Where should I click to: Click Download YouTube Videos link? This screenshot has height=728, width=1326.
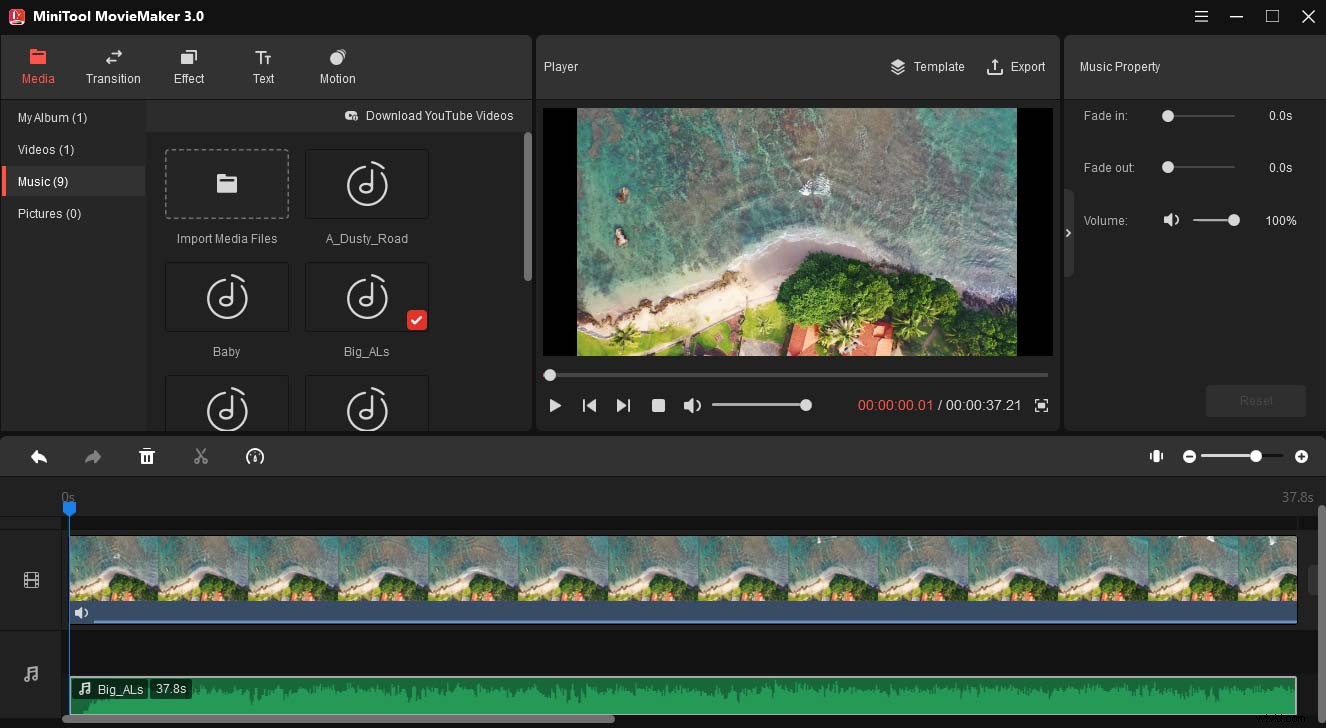tap(429, 116)
